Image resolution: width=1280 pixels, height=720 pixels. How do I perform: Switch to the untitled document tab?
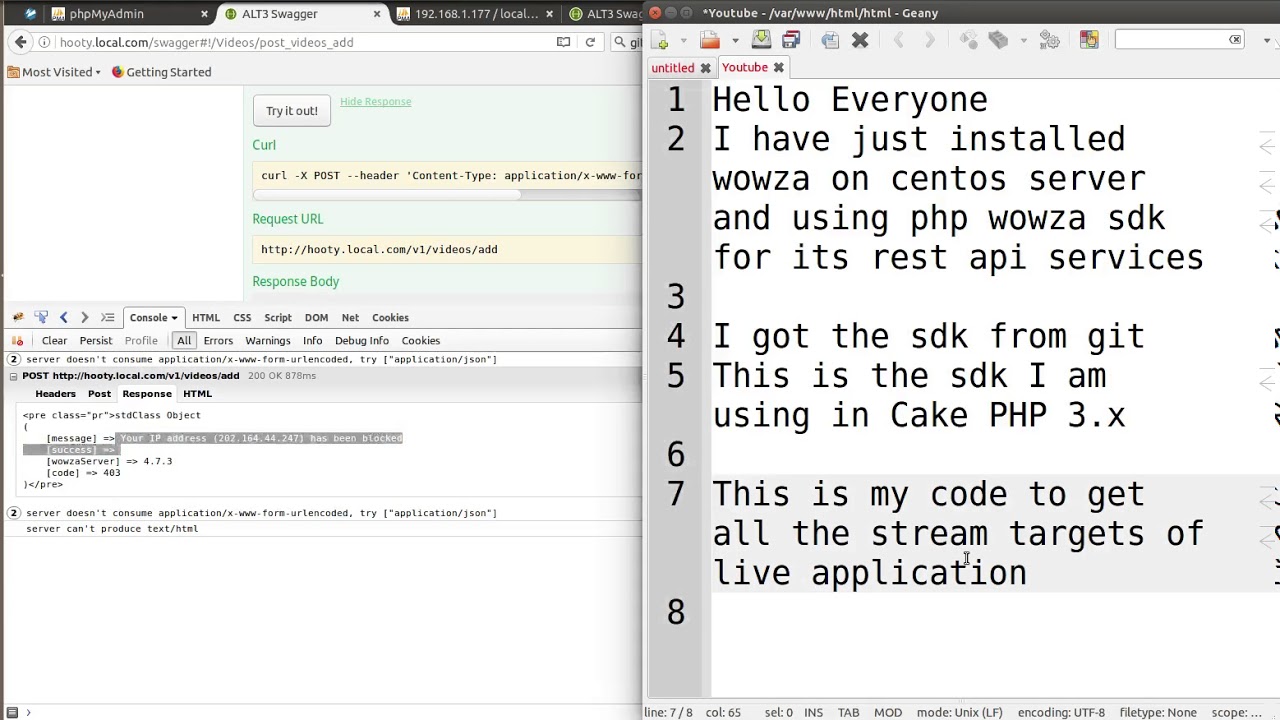(x=672, y=68)
